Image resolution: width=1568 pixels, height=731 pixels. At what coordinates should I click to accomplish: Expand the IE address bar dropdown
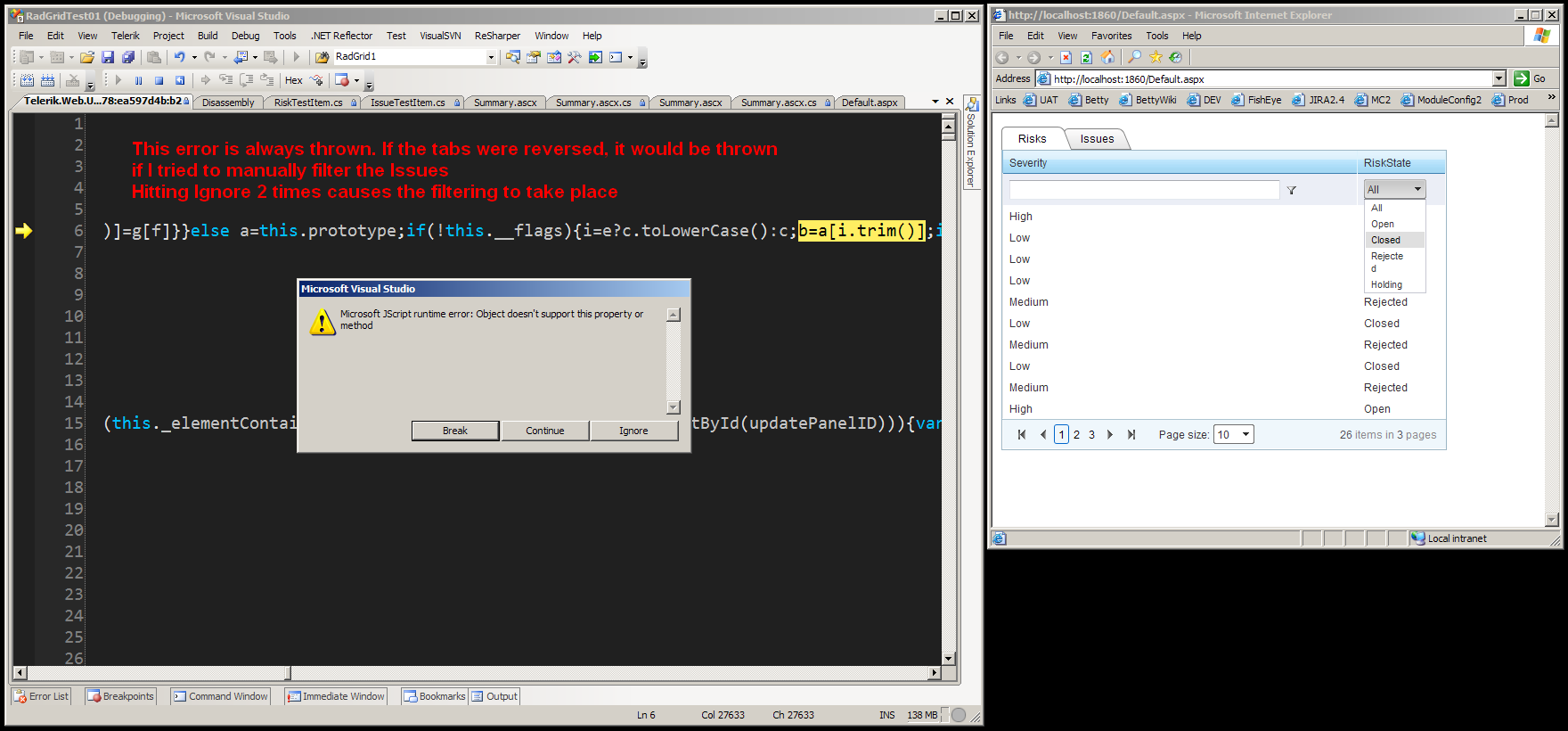[1499, 78]
